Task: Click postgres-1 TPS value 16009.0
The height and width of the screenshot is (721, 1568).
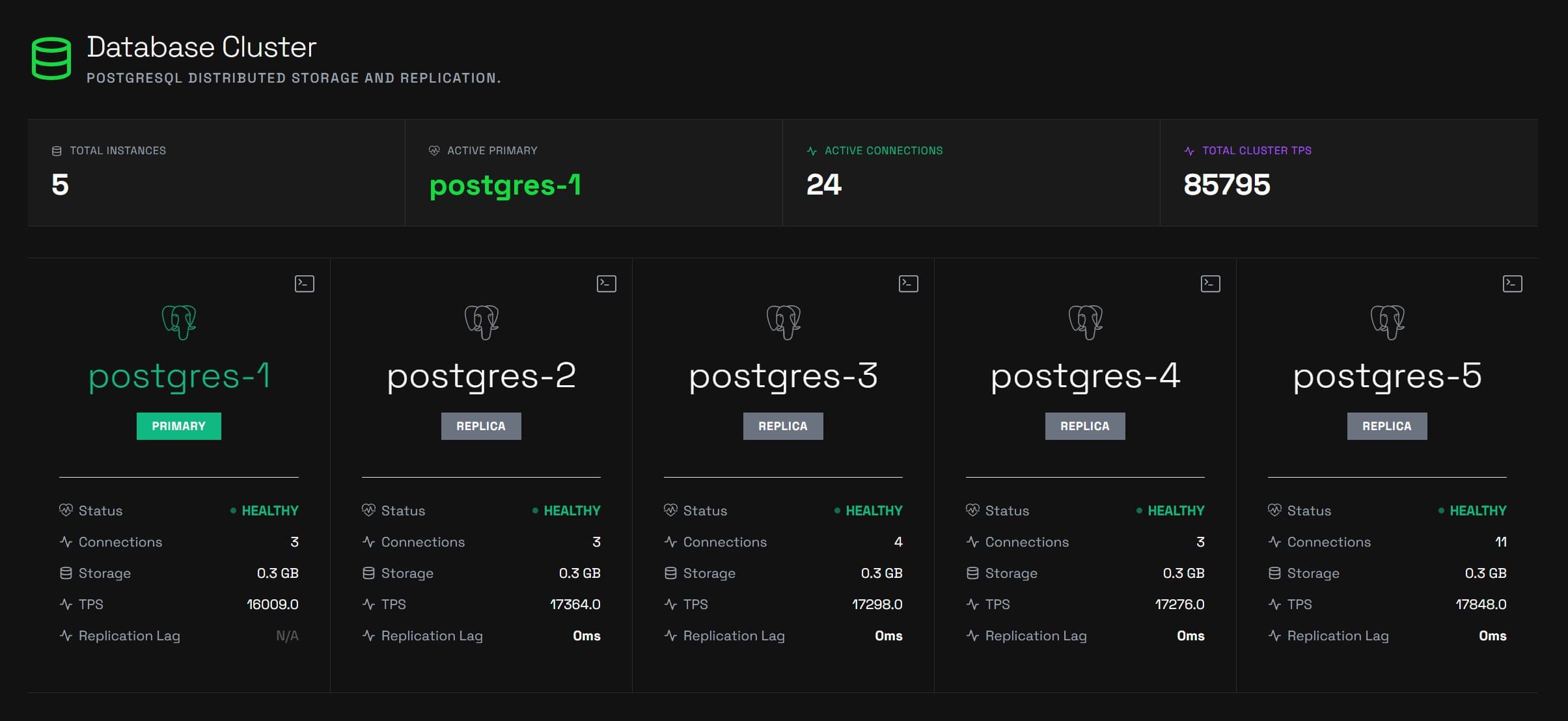Action: 272,605
